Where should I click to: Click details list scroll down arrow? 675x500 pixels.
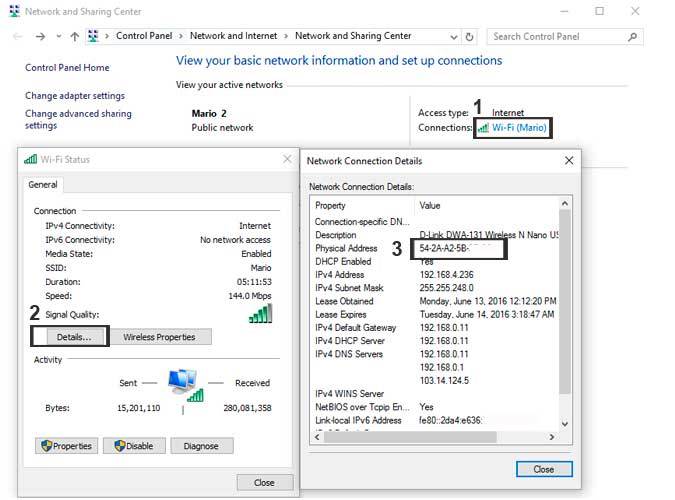coord(565,424)
